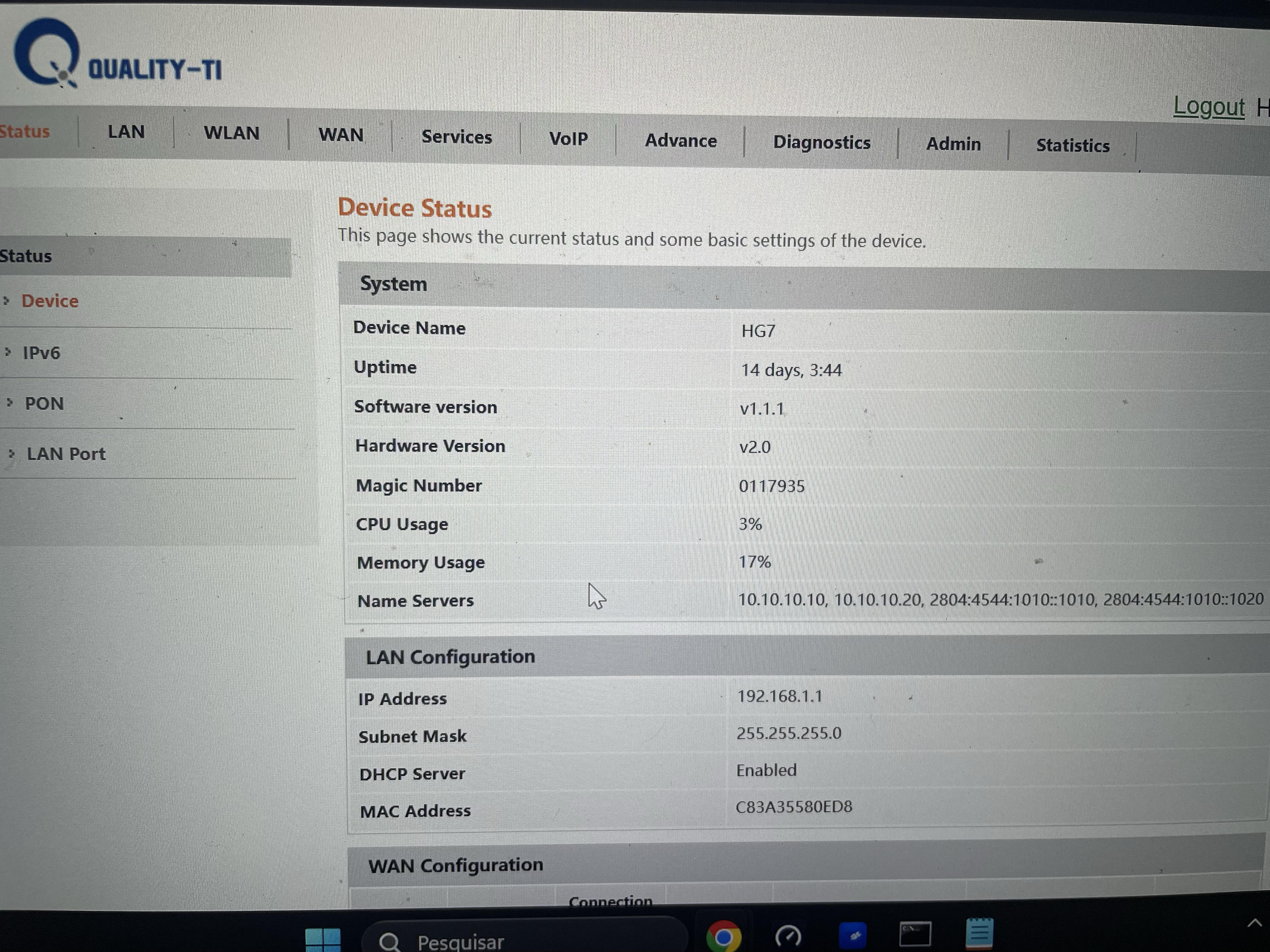Open the IPv6 status page
This screenshot has height=952, width=1270.
tap(41, 353)
